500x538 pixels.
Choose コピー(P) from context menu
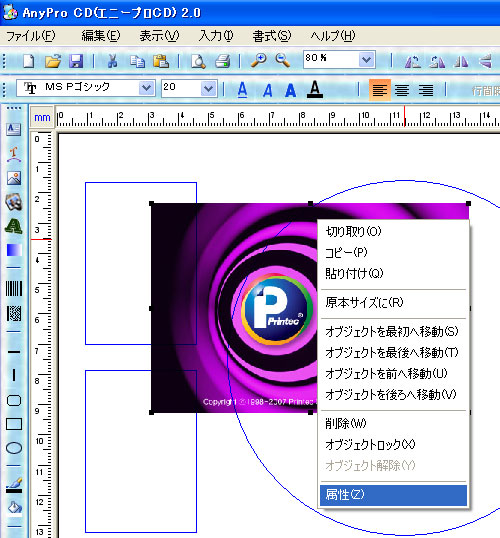(x=393, y=253)
